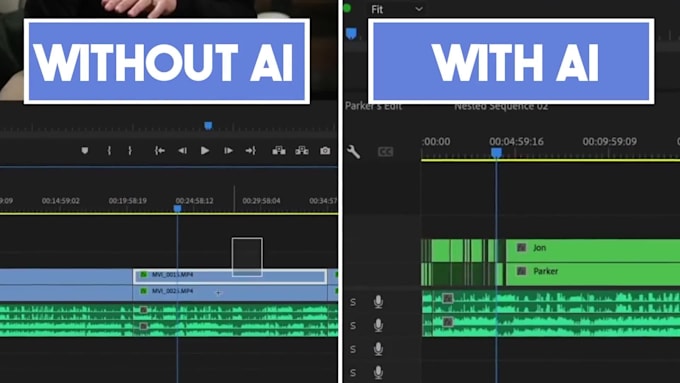This screenshot has height=383, width=680.
Task: Click fx badge on the white-outlined clip
Action: click(144, 275)
